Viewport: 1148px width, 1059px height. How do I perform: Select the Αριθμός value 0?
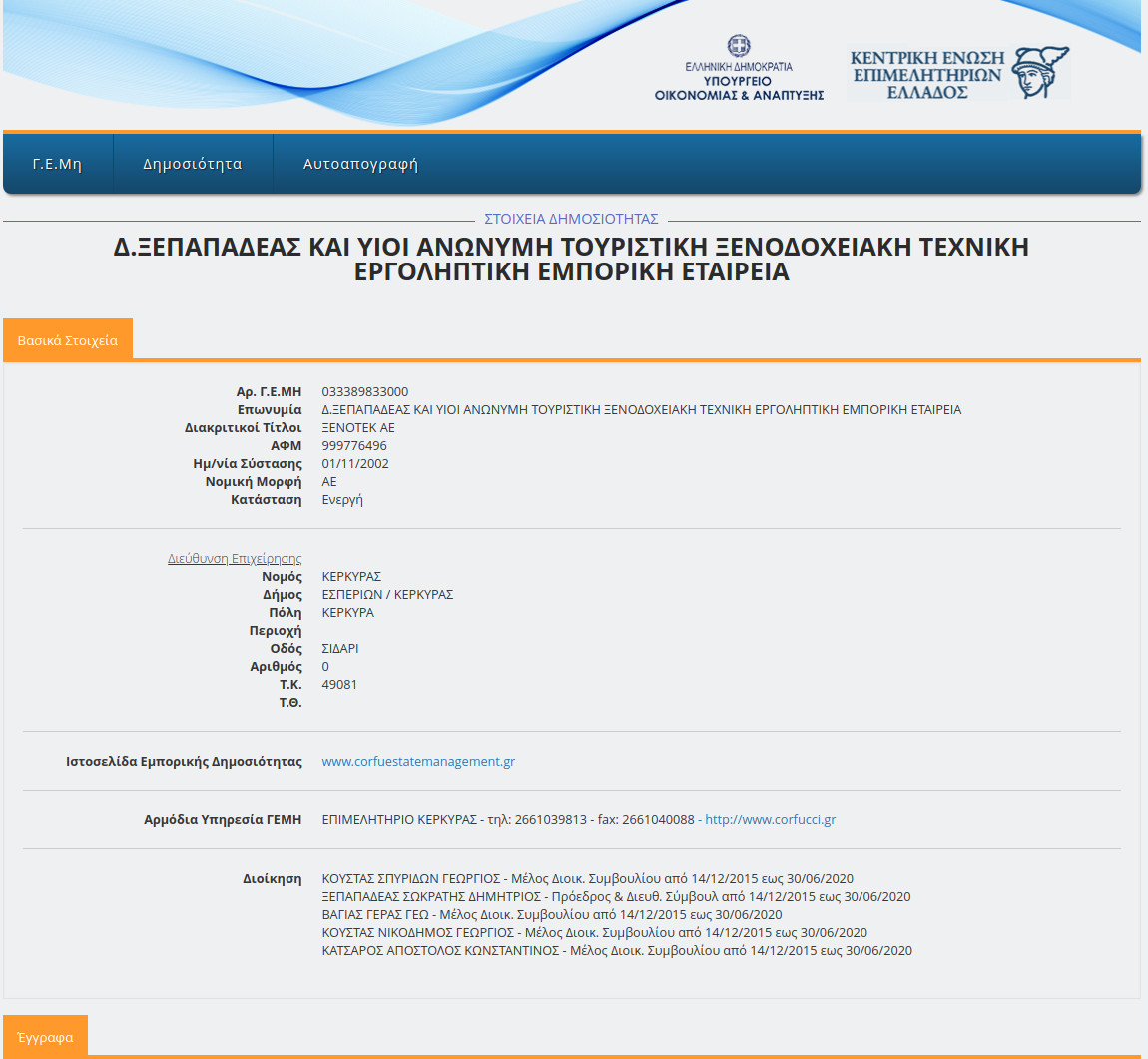click(325, 666)
